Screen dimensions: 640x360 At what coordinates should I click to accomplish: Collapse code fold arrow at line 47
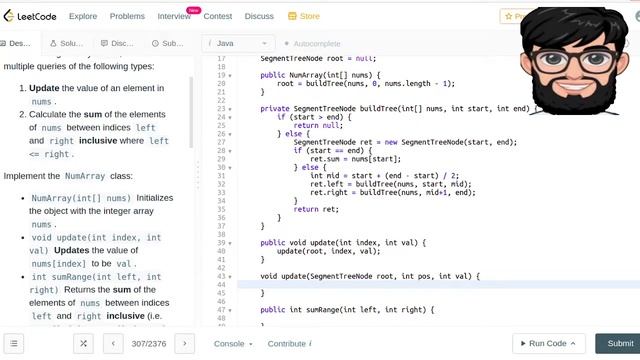pos(230,310)
